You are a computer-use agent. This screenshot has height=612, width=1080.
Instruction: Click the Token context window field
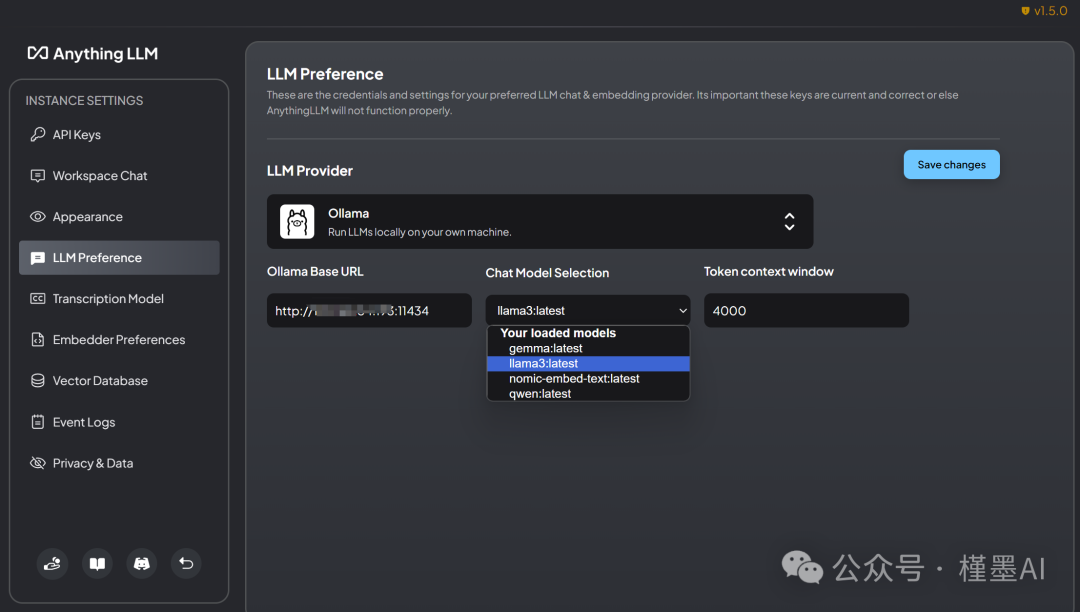click(x=806, y=310)
